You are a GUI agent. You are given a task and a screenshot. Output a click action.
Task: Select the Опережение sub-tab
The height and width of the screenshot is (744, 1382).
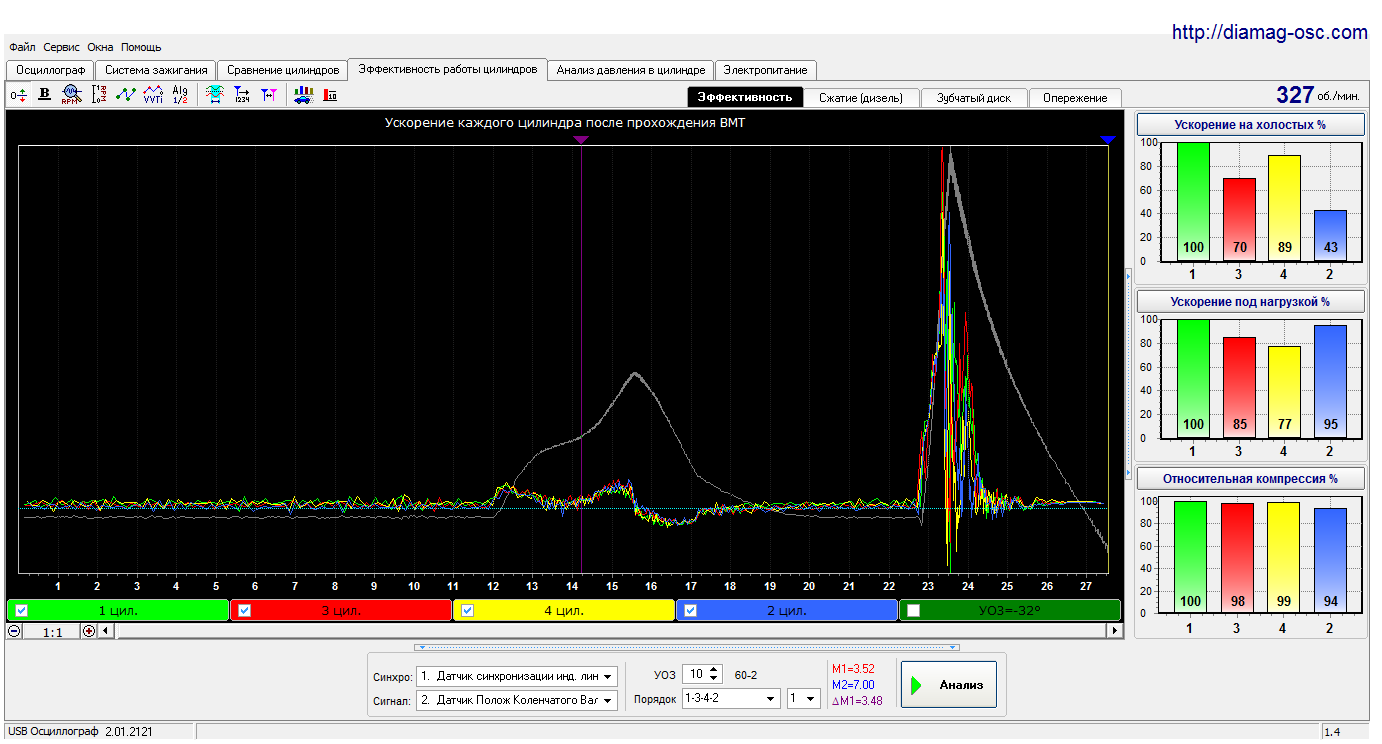[x=1075, y=98]
